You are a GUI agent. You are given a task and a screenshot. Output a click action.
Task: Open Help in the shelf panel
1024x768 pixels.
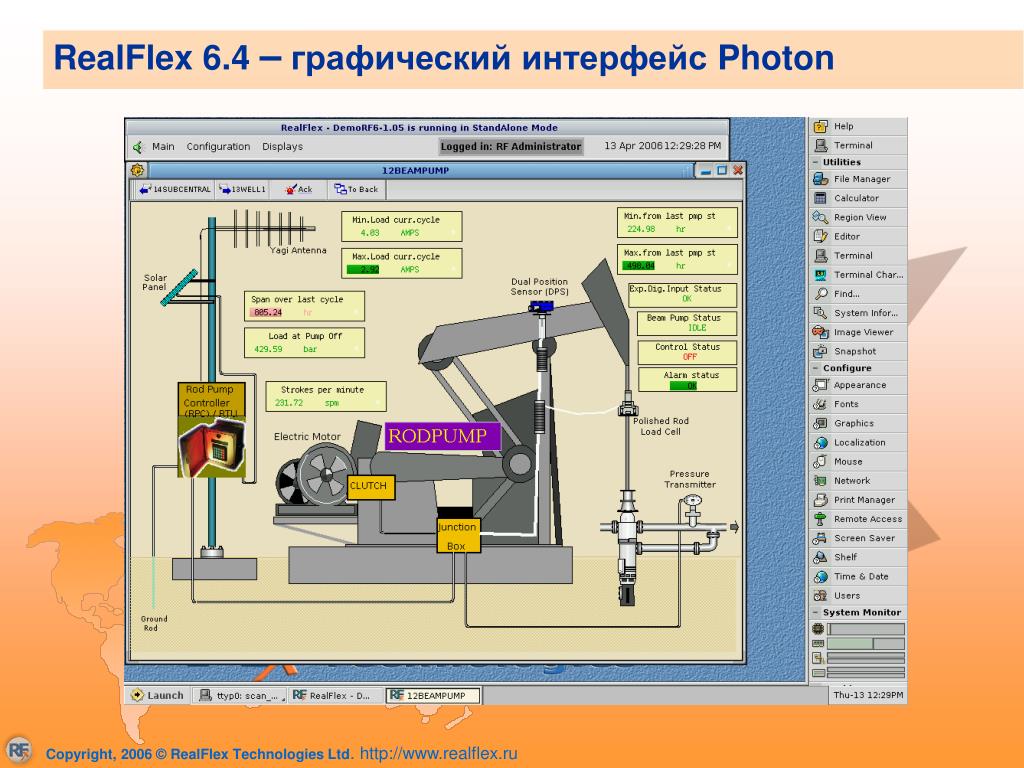(x=858, y=126)
